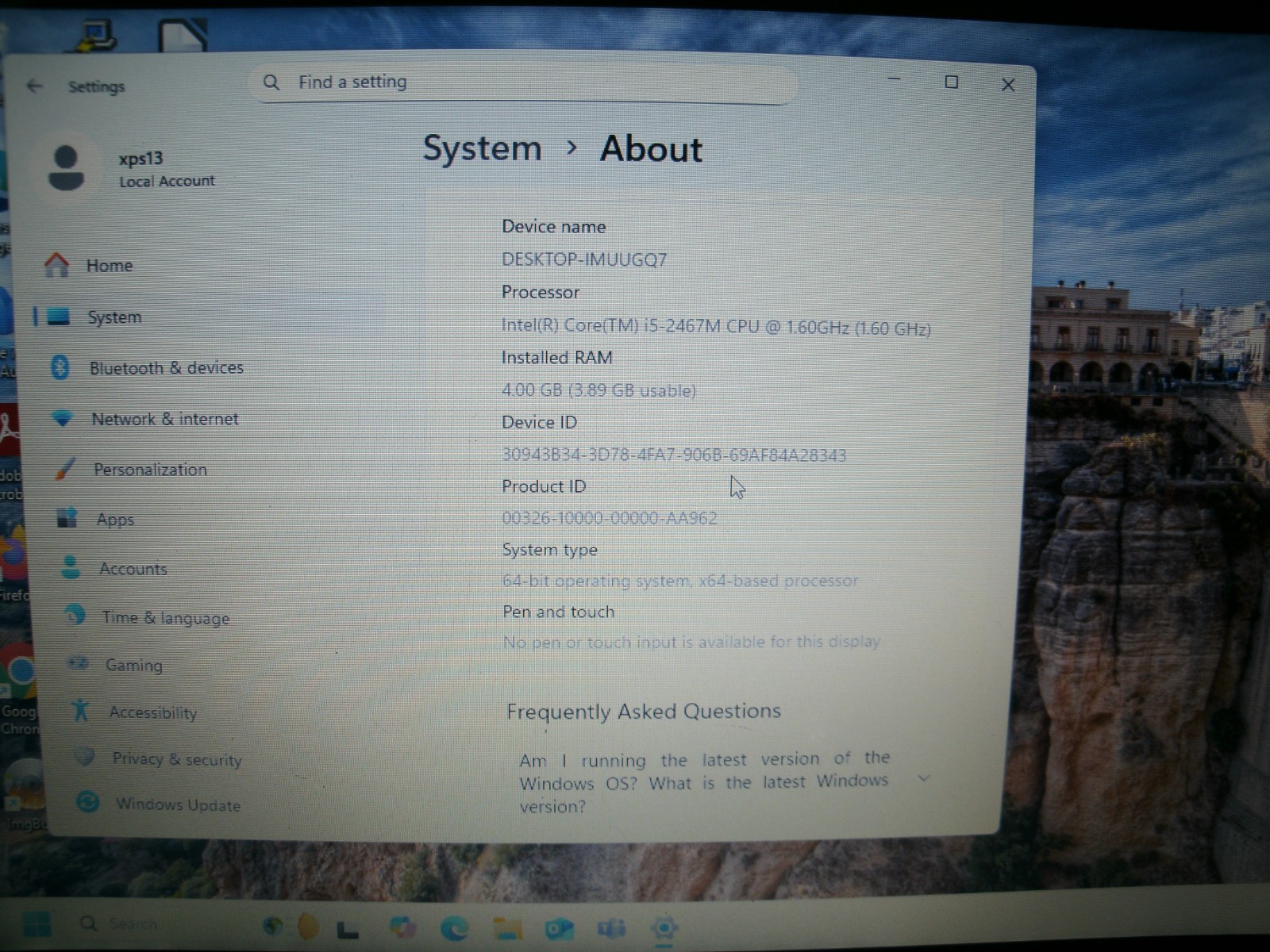1270x952 pixels.
Task: Go back using the Settings back arrow
Action: [34, 86]
